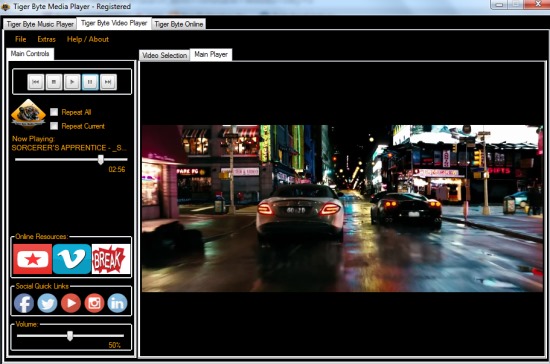Click the playback position slider handle

click(101, 160)
